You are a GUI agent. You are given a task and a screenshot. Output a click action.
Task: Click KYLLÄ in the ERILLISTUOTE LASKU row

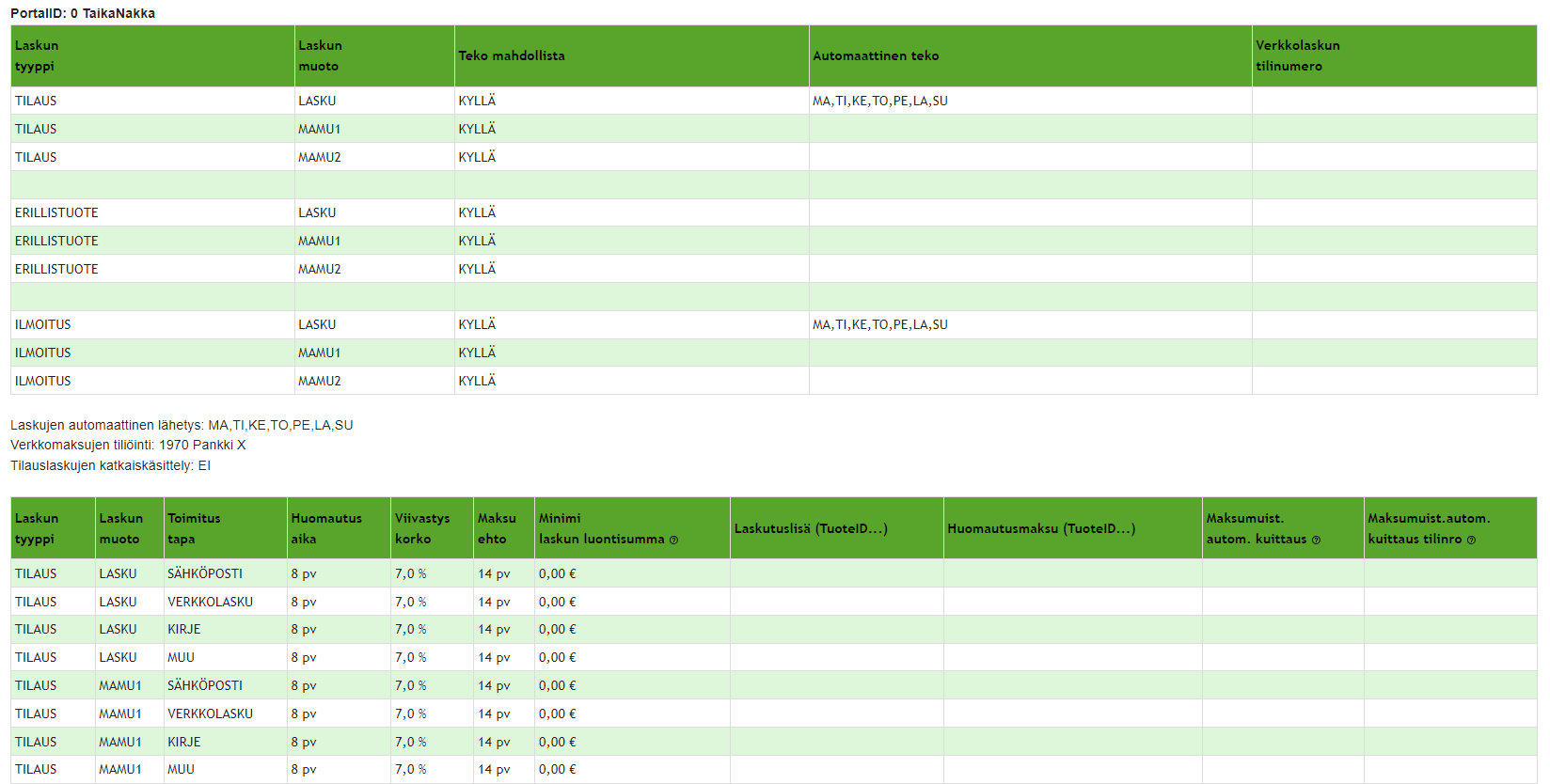[x=477, y=212]
